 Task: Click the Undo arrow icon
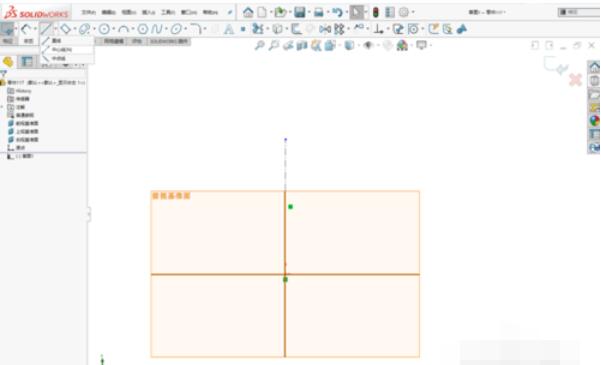coord(337,12)
